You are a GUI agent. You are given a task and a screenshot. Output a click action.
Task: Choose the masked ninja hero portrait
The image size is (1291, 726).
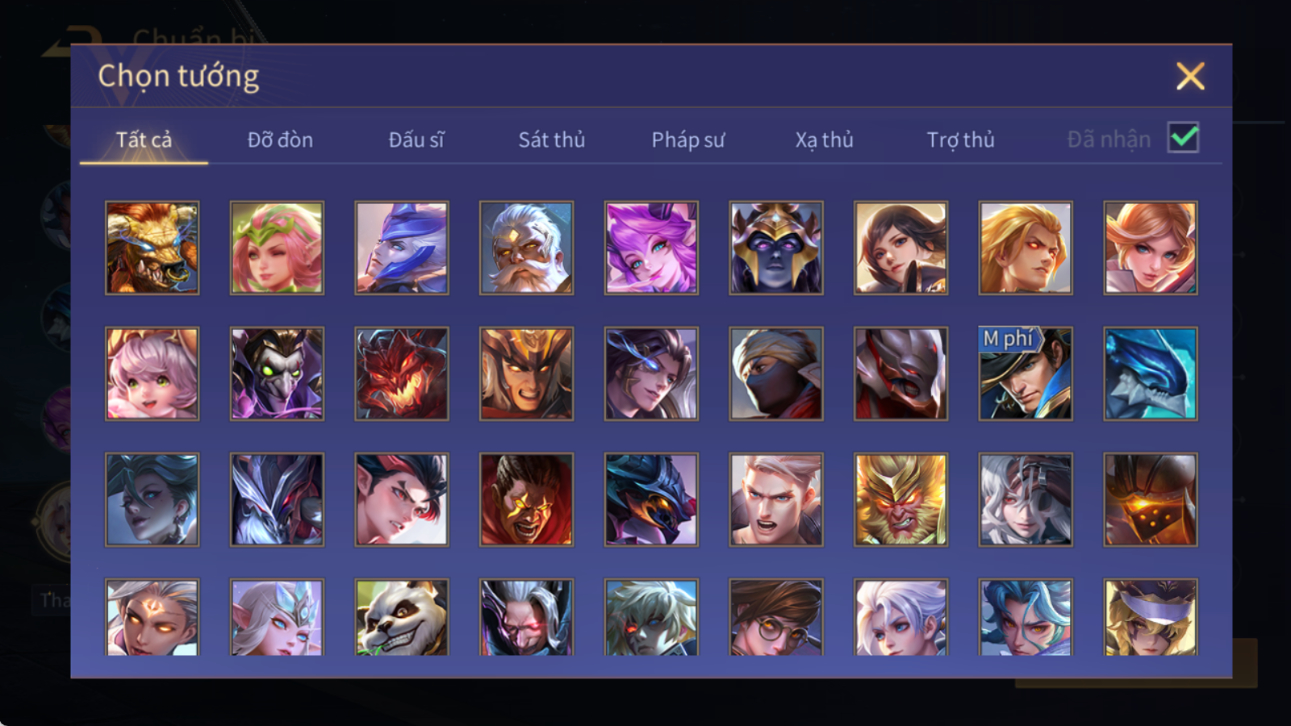click(776, 374)
